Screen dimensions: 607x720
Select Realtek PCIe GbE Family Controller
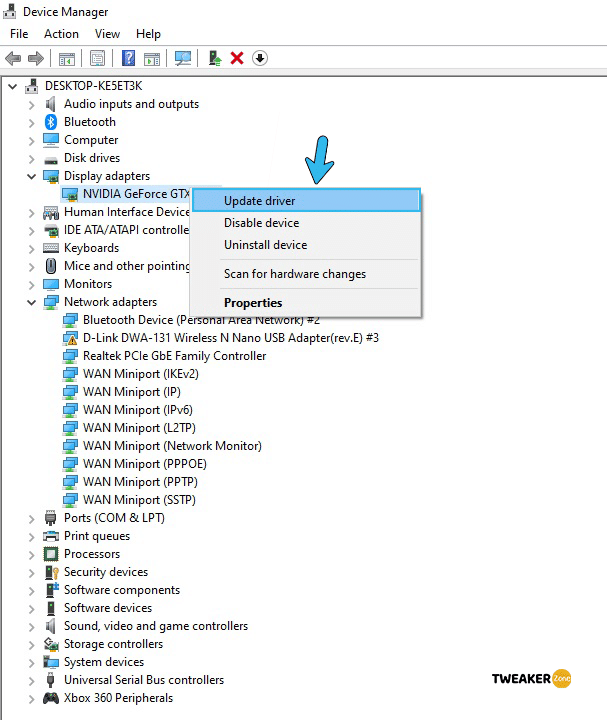[174, 356]
